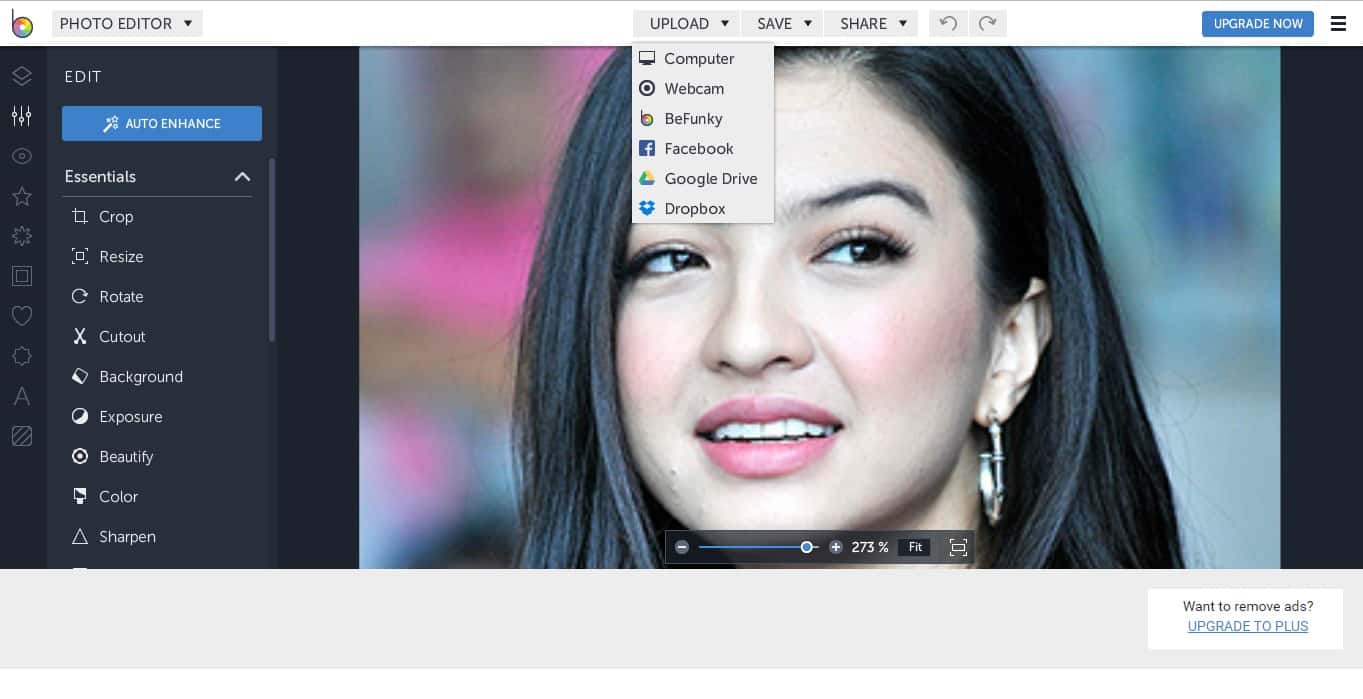
Task: Upload from Dropbox
Action: tap(703, 209)
